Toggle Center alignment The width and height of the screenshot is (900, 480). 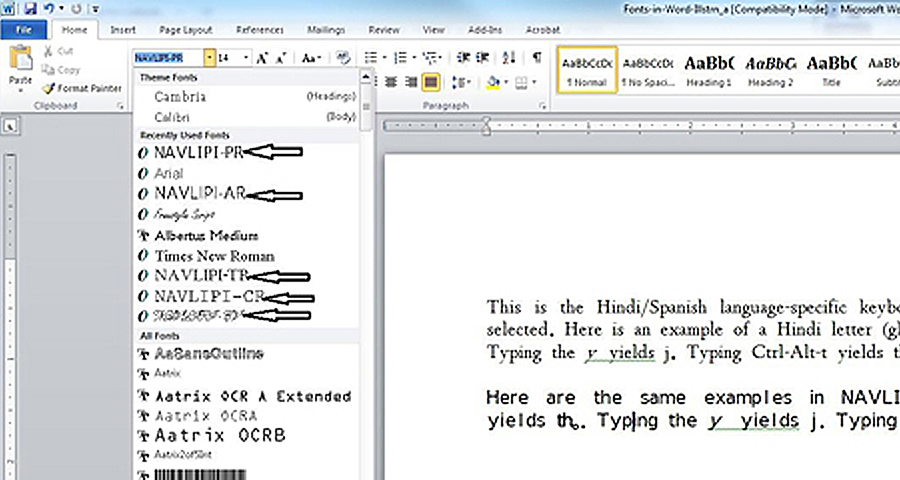(x=391, y=82)
